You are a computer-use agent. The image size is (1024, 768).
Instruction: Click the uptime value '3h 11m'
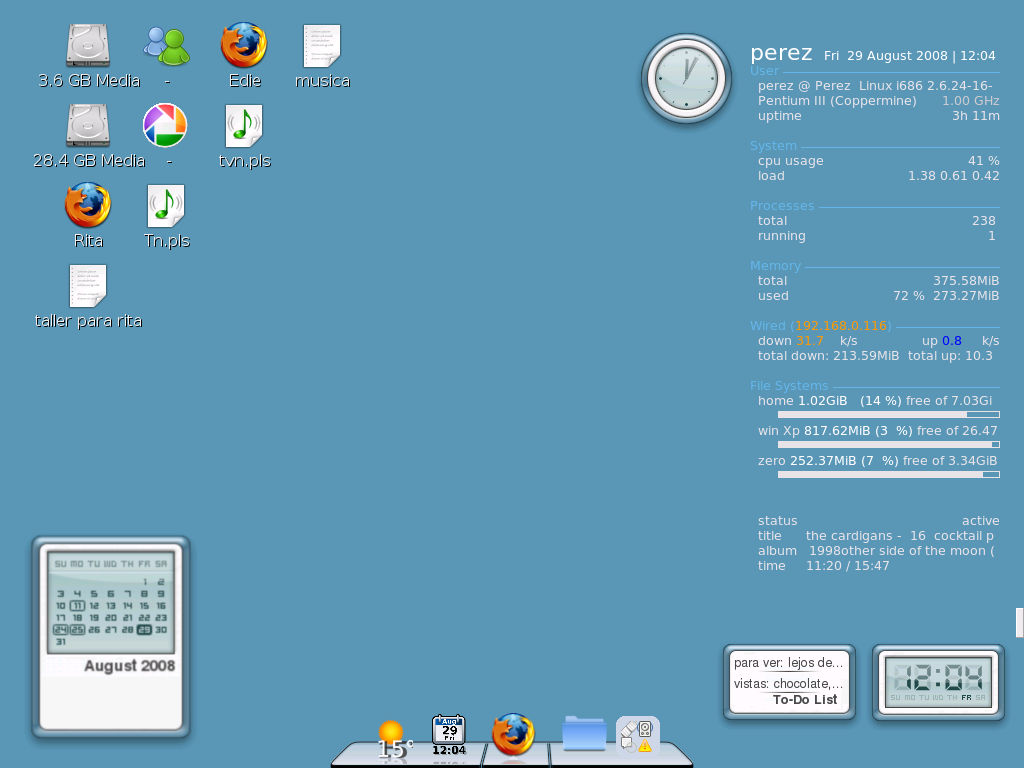pos(976,116)
